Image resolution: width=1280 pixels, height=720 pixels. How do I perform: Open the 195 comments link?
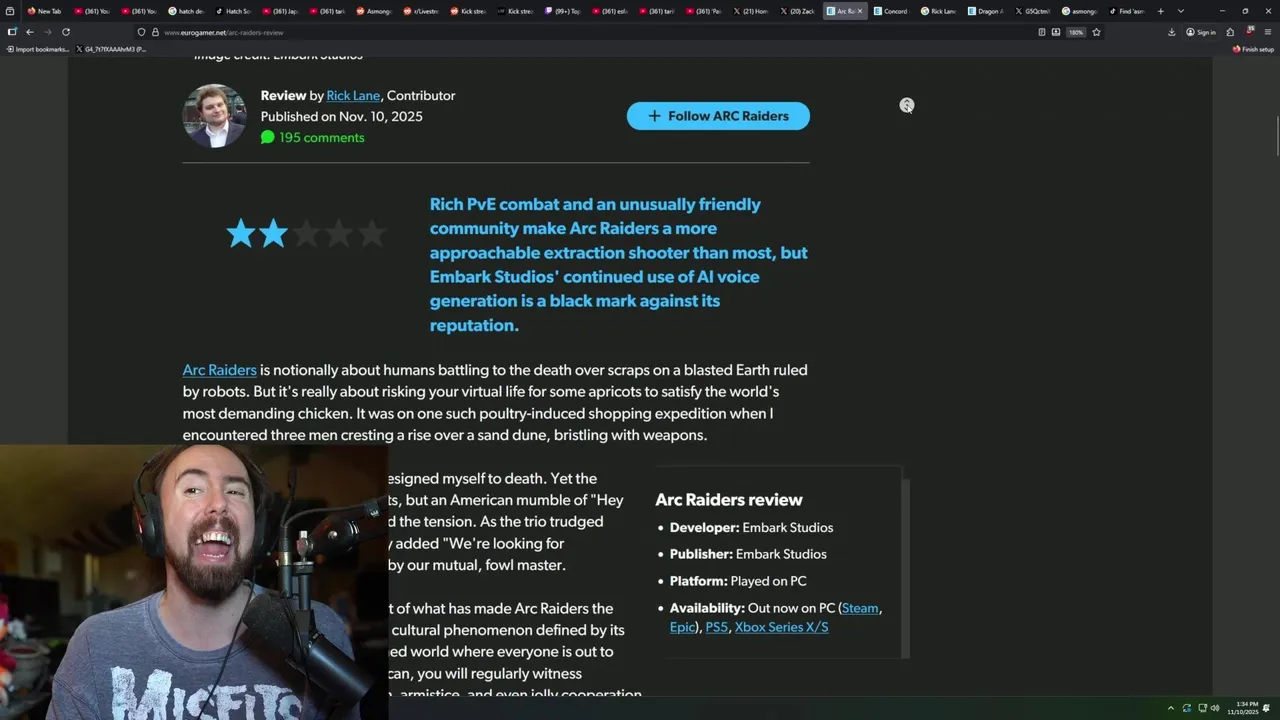pos(321,138)
